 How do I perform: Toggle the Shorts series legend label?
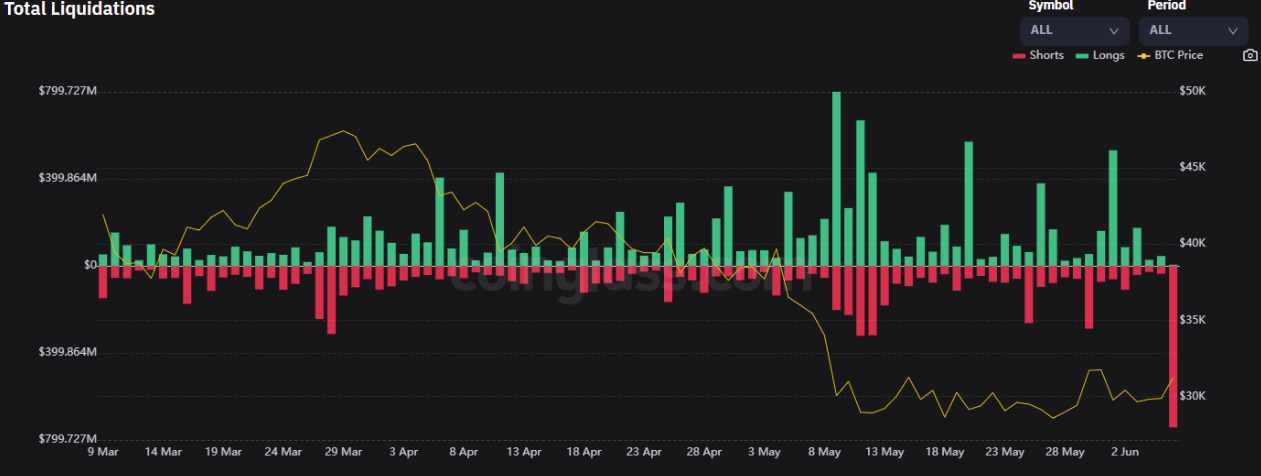pos(1046,56)
